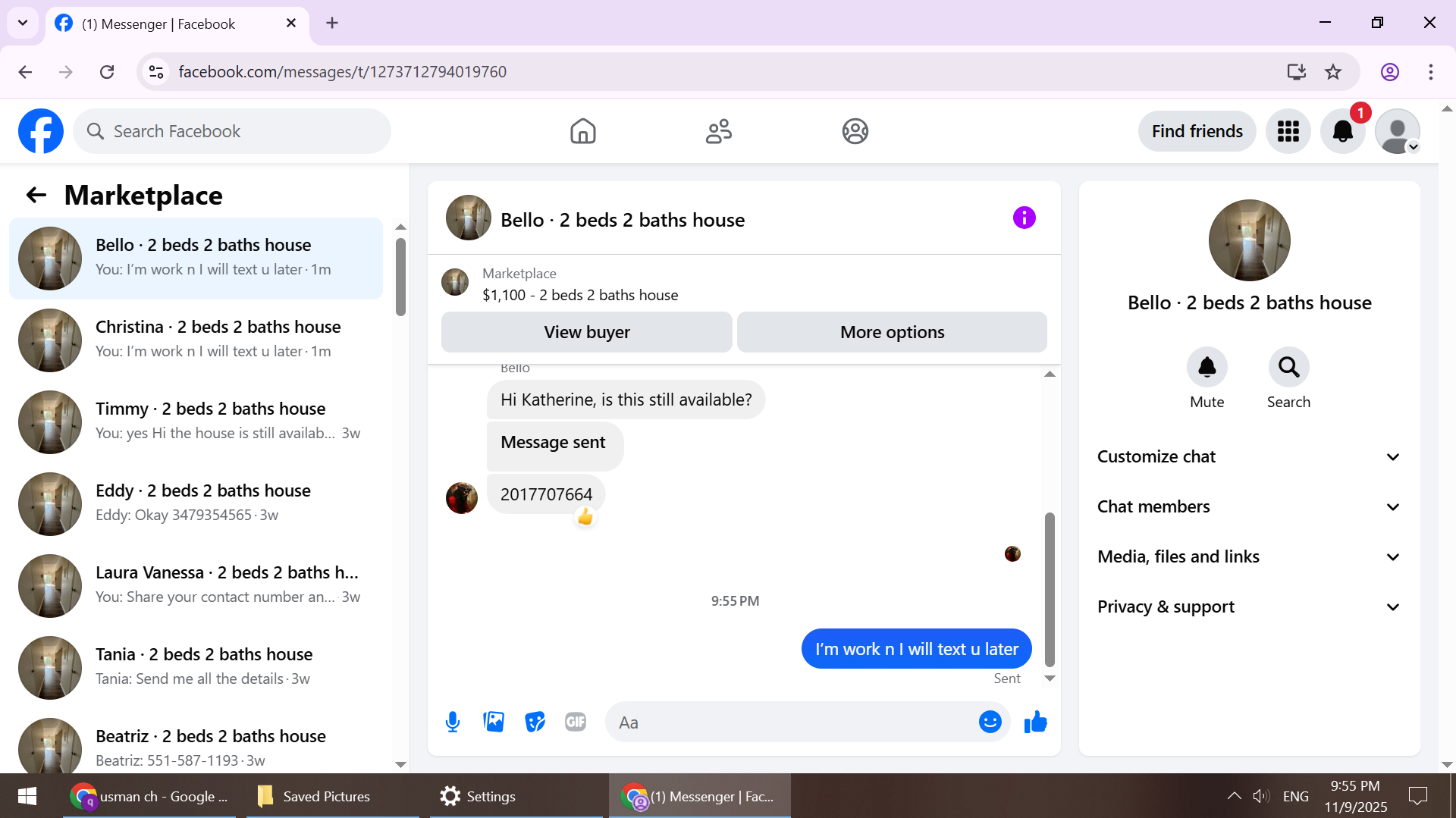Click the Chrome back navigation arrow
Viewport: 1456px width, 818px height.
point(25,72)
